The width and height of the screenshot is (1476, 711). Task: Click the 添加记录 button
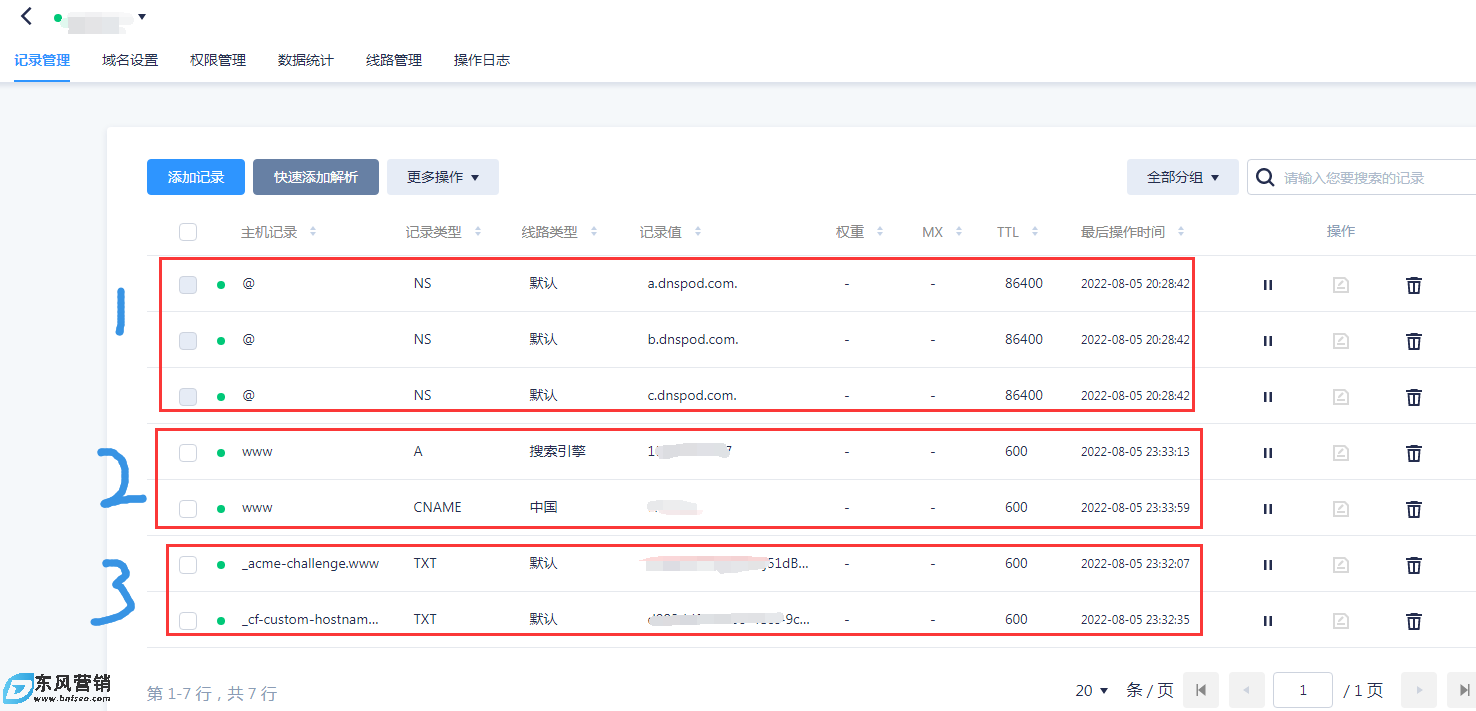click(x=195, y=177)
